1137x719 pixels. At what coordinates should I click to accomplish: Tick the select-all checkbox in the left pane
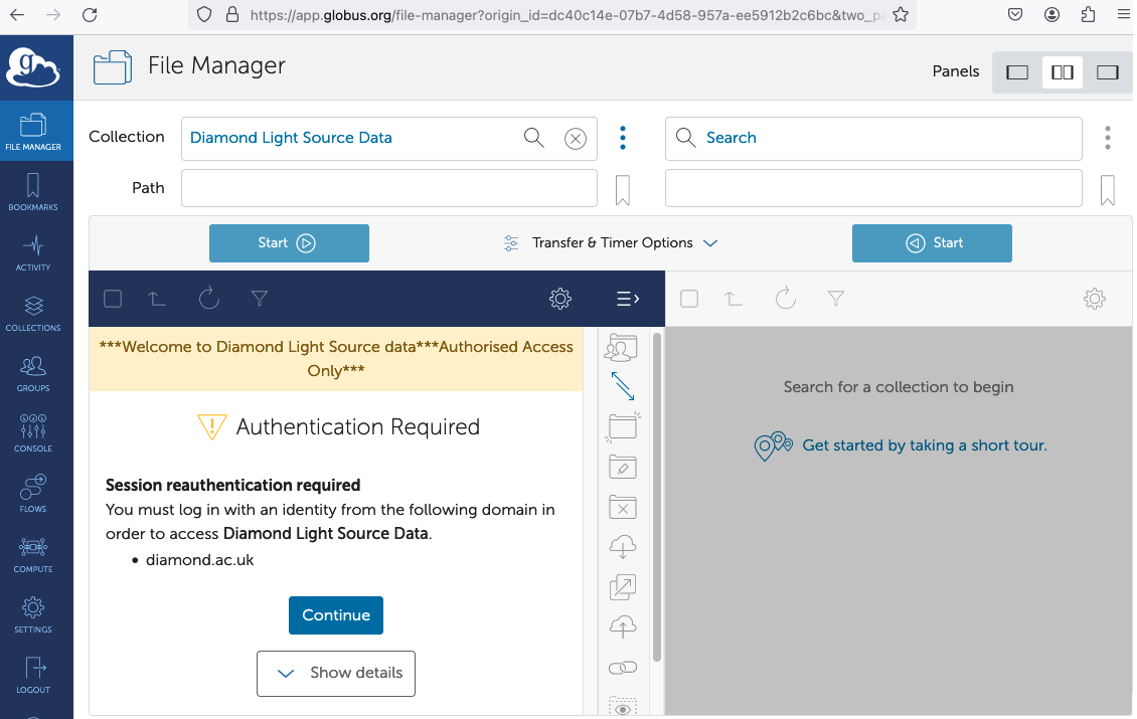click(x=112, y=299)
